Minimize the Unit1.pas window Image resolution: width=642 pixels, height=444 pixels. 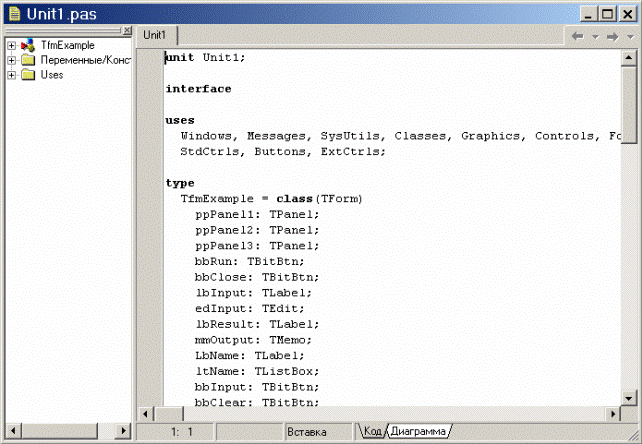(589, 15)
